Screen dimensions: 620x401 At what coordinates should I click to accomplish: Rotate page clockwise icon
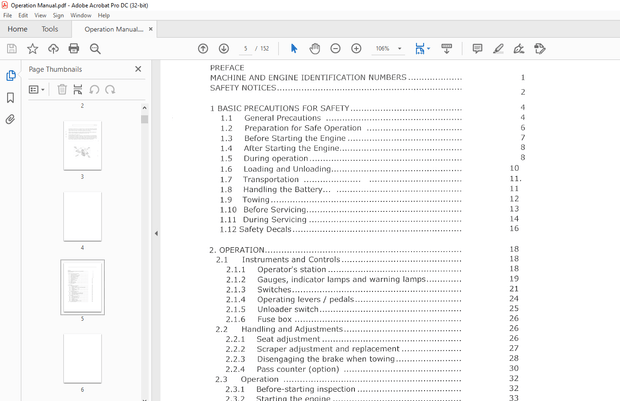tap(110, 90)
